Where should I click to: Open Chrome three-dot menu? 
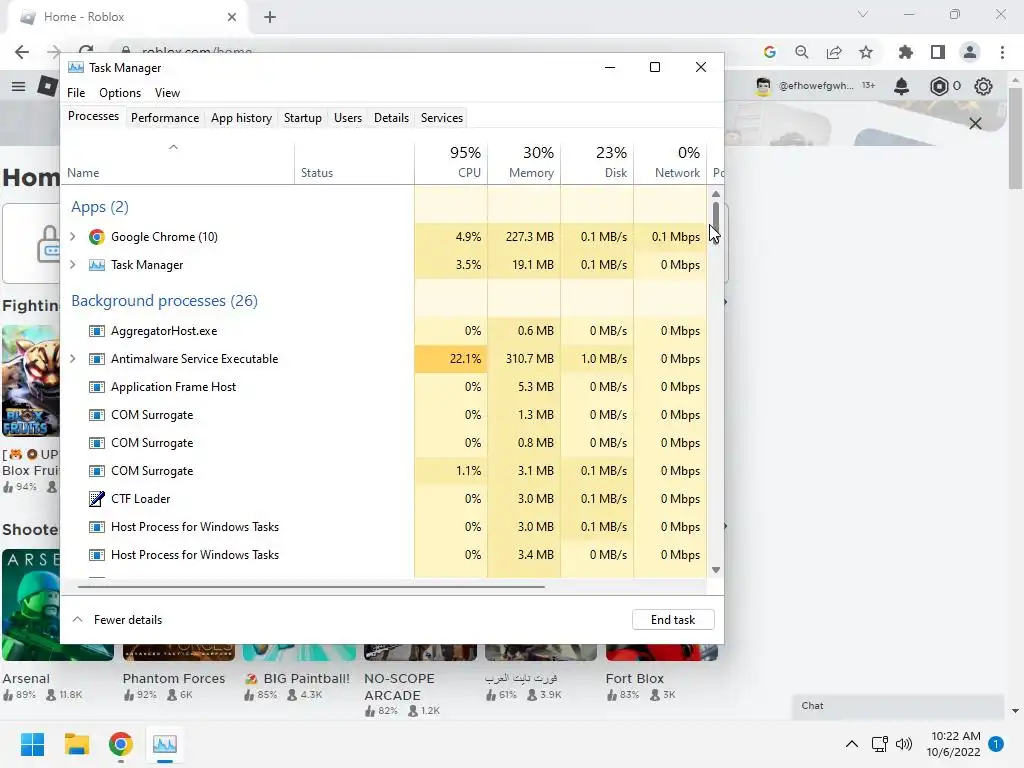point(1002,52)
